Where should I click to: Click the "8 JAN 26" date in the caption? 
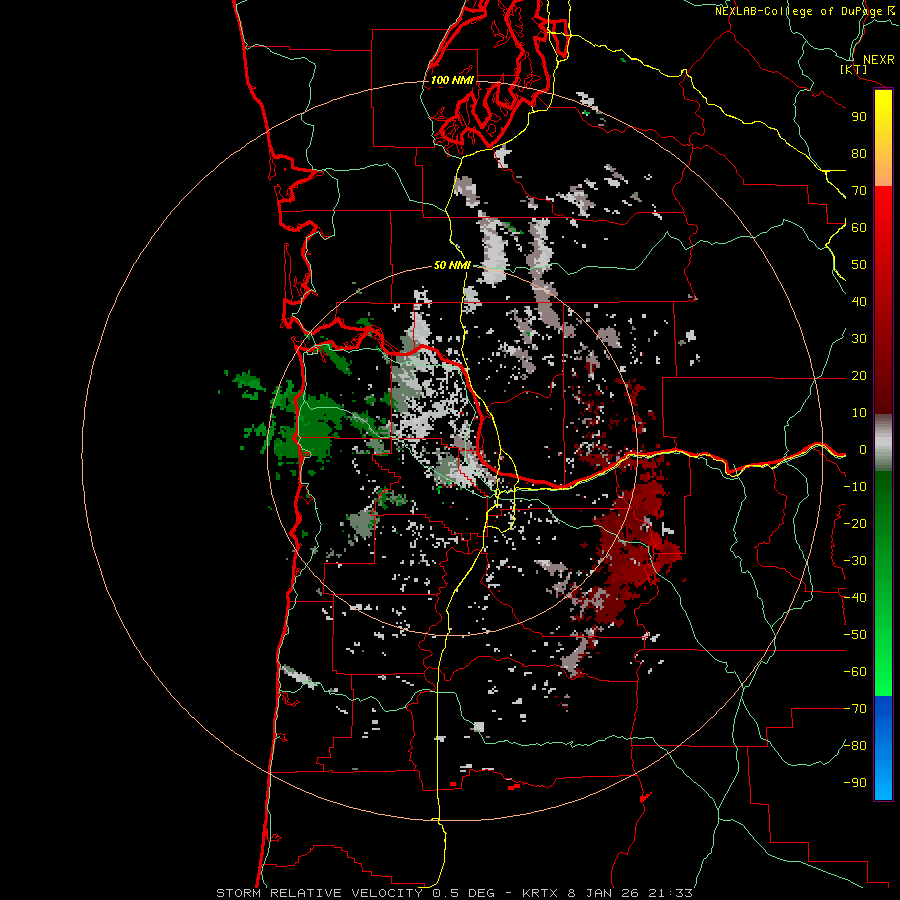click(x=603, y=893)
